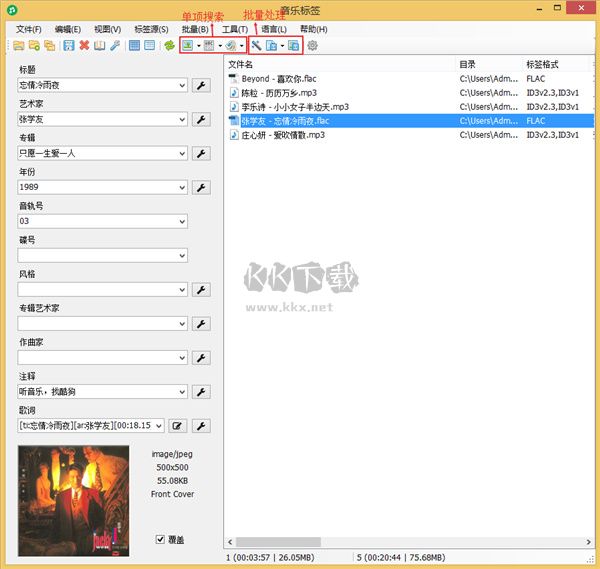Click the 作曲家 input field
Image resolution: width=600 pixels, height=569 pixels.
click(x=103, y=358)
